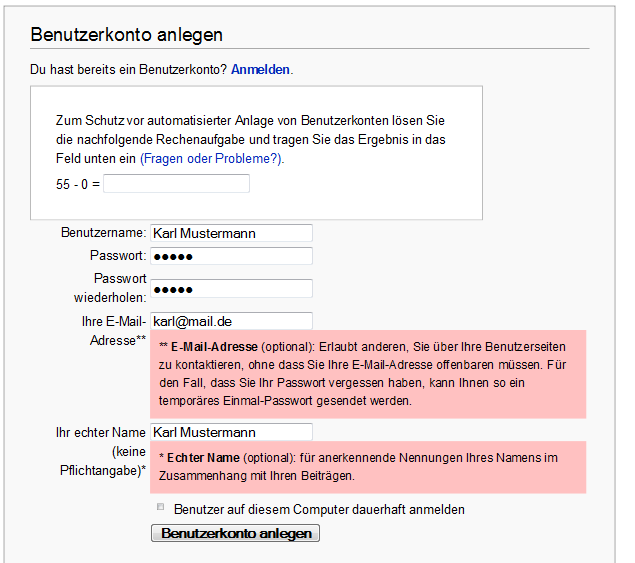This screenshot has width=635, height=563.
Task: Click the 'Benutzername:' field label
Action: [103, 233]
